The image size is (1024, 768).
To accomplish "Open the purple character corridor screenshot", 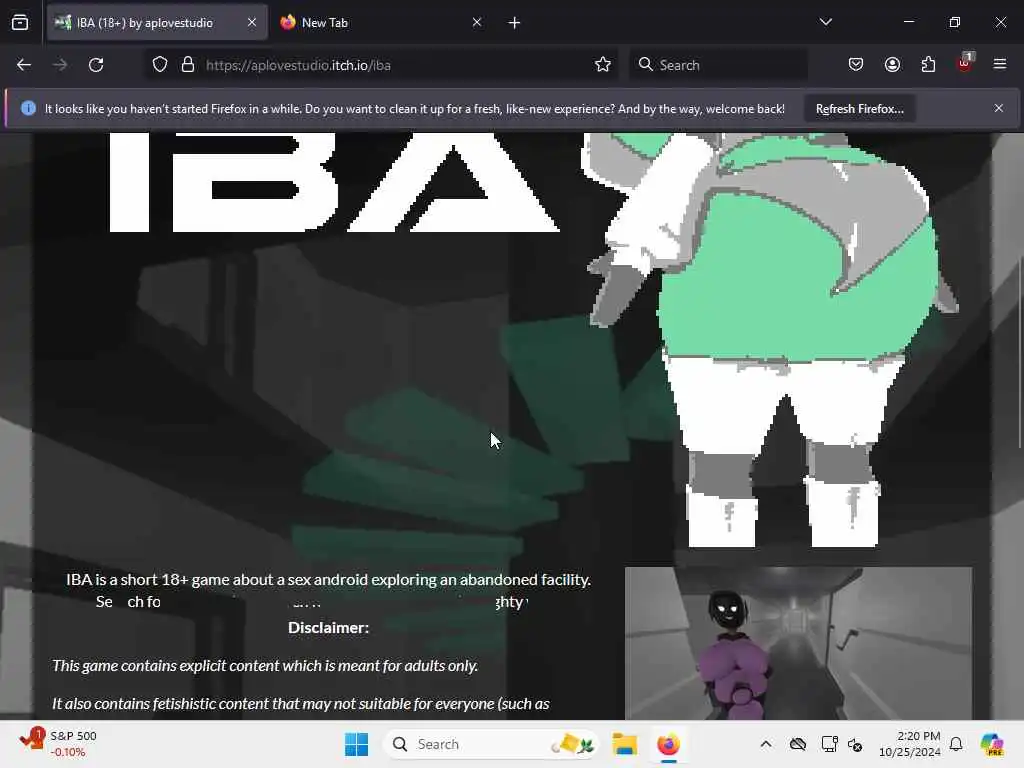I will [798, 643].
